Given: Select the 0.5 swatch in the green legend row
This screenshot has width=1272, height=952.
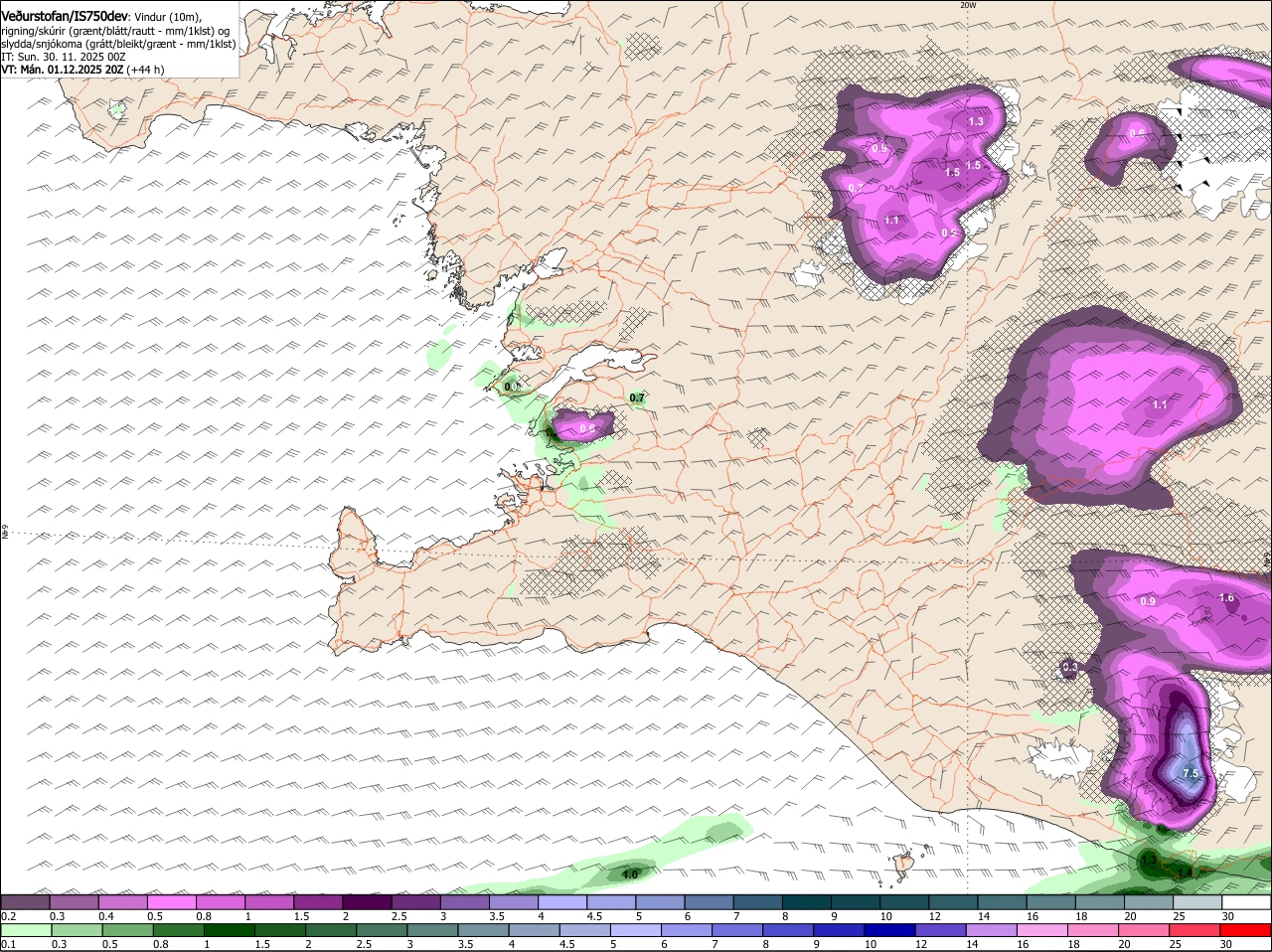Looking at the screenshot, I should pos(126,929).
